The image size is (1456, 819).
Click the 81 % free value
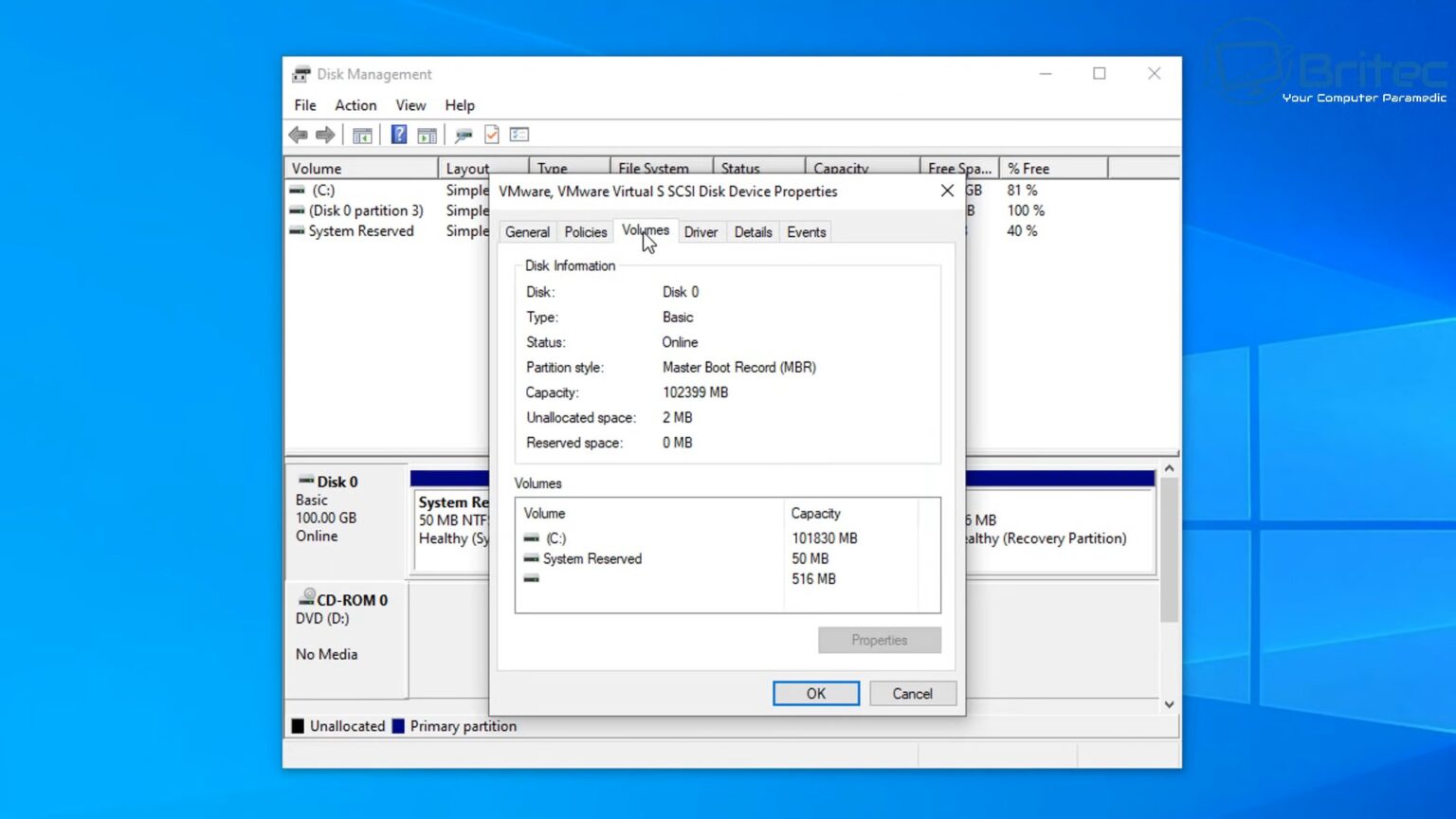[1022, 191]
